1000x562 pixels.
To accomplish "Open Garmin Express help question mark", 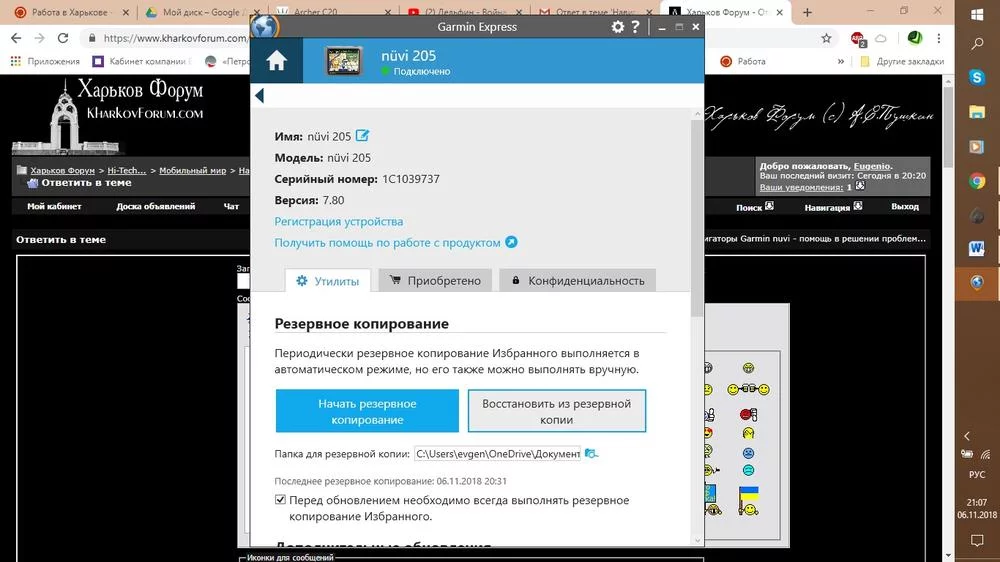I will pos(635,27).
